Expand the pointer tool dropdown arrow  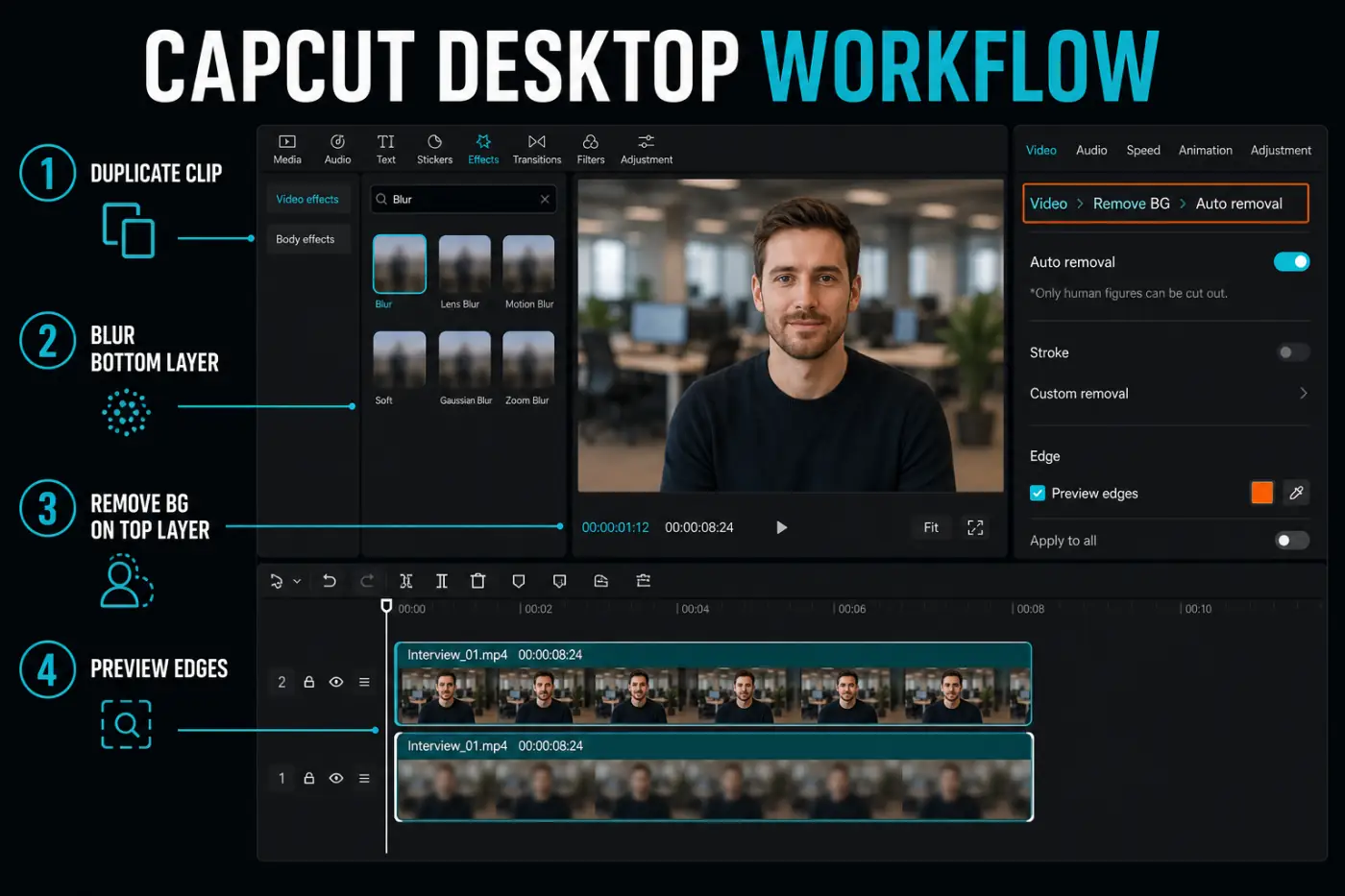(297, 581)
